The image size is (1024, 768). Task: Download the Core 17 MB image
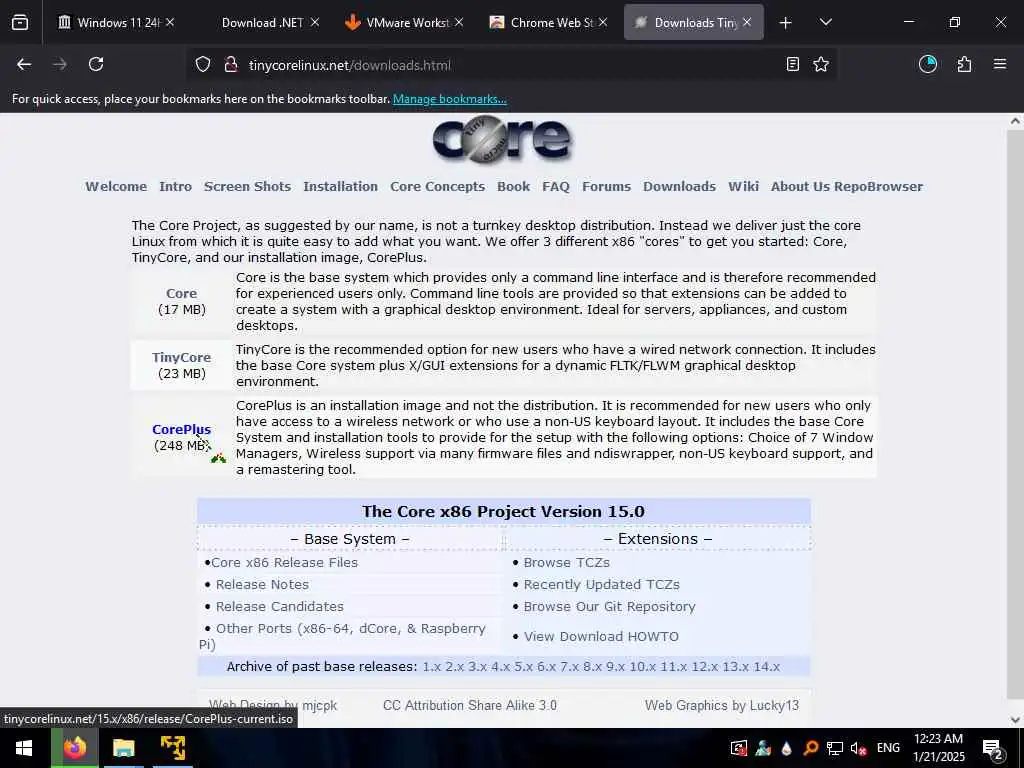click(x=182, y=294)
